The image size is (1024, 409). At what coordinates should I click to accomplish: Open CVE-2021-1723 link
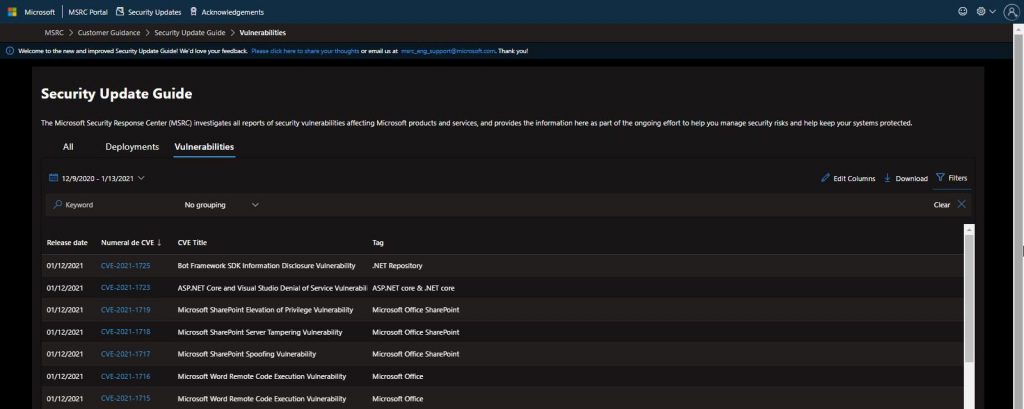[125, 288]
